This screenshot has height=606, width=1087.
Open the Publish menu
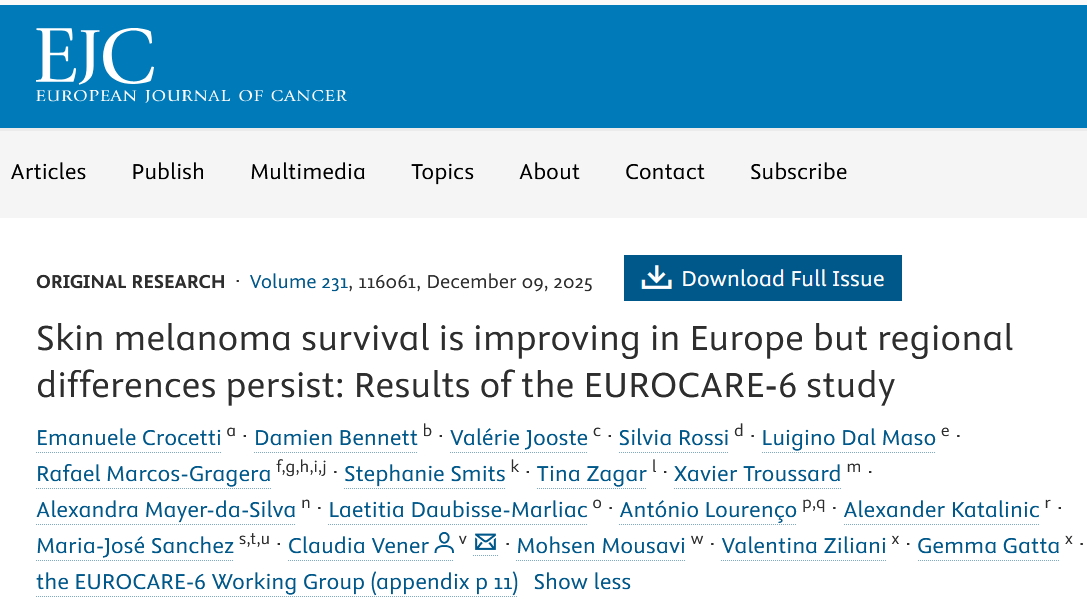pyautogui.click(x=168, y=172)
